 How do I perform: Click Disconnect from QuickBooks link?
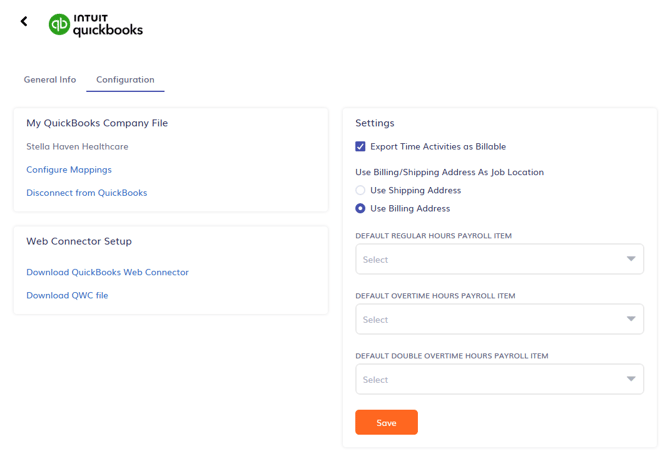pos(87,193)
